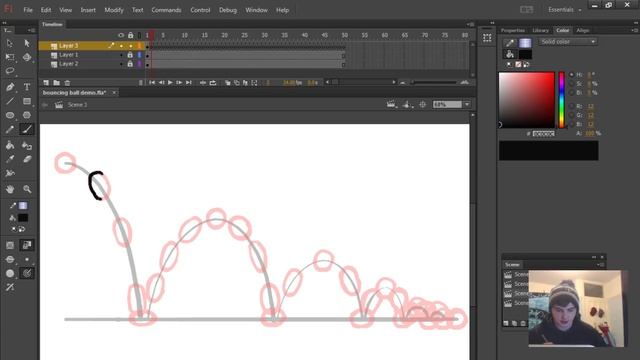This screenshot has width=640, height=360.
Task: Open the Control menu
Action: [x=200, y=10]
